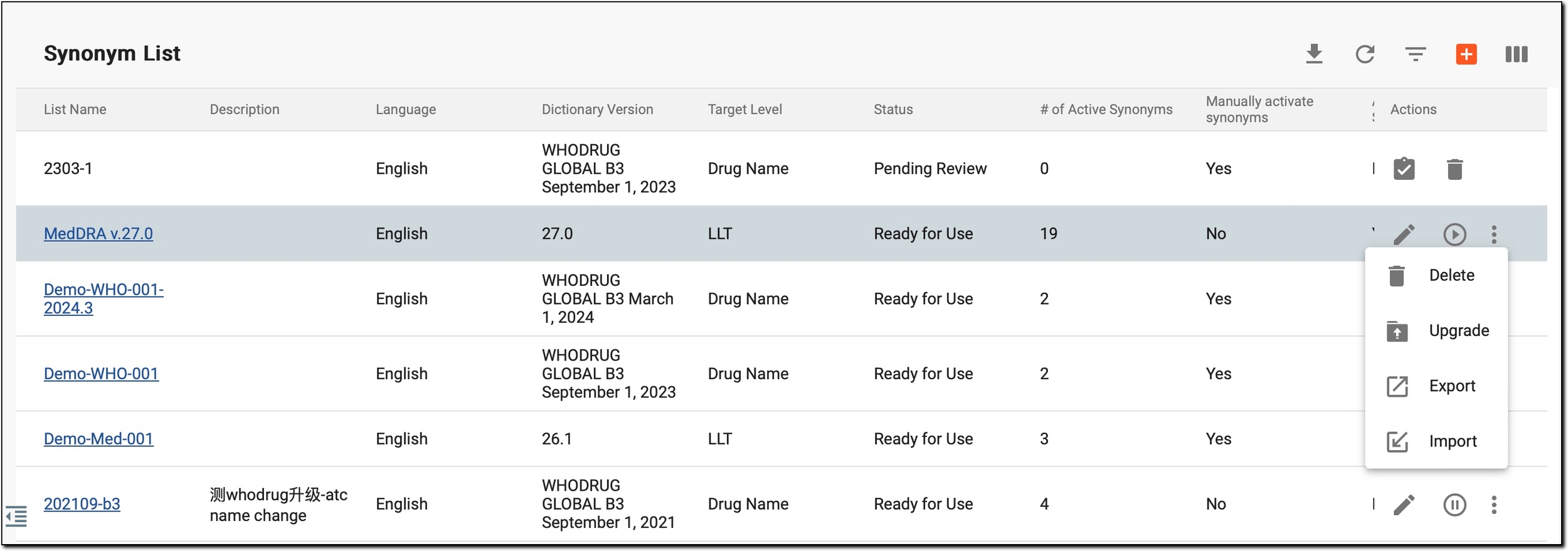Choose Import from the context menu
The height and width of the screenshot is (551, 1568).
1436,441
